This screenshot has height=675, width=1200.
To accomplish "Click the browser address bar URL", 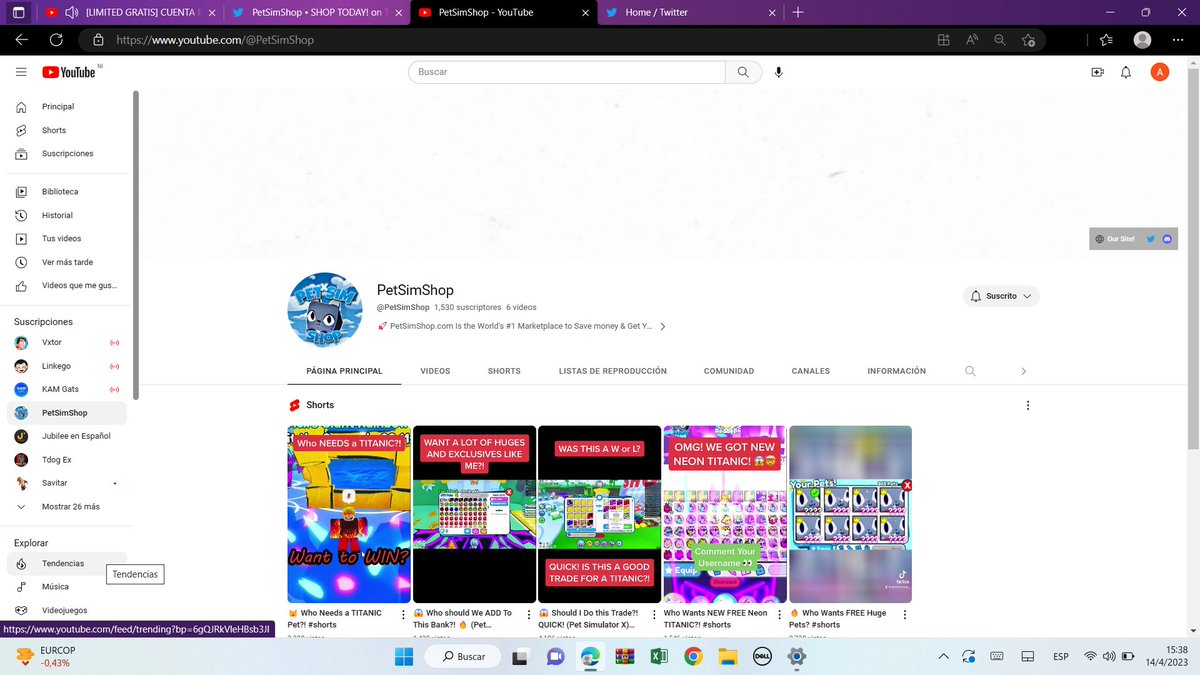I will click(215, 40).
